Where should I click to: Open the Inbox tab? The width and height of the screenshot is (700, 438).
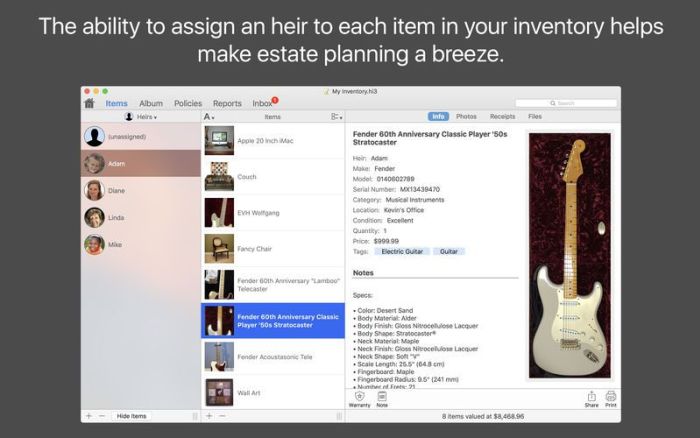pos(262,103)
